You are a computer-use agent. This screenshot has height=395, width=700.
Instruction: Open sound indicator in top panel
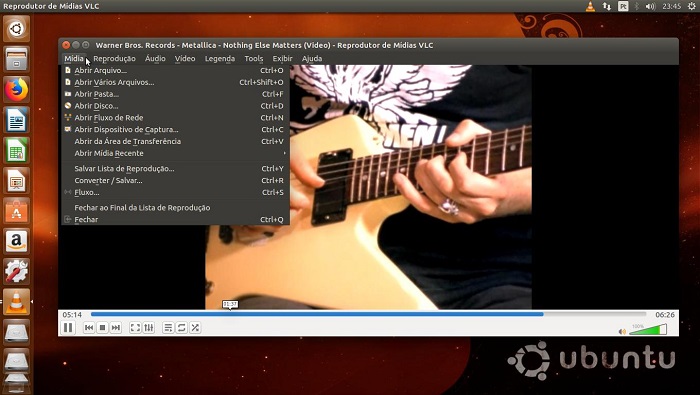click(650, 6)
